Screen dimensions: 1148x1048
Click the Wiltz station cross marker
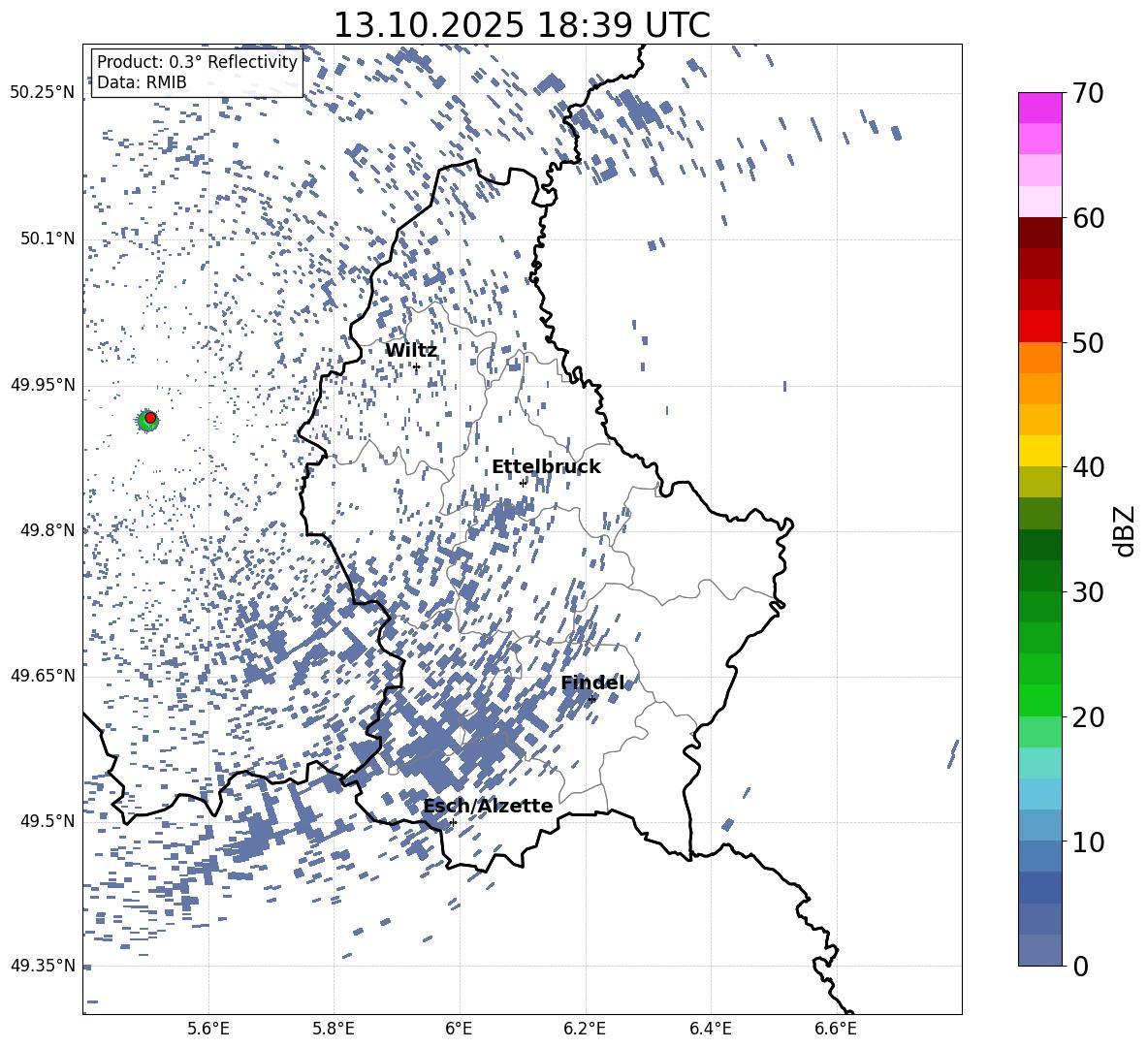tap(417, 366)
